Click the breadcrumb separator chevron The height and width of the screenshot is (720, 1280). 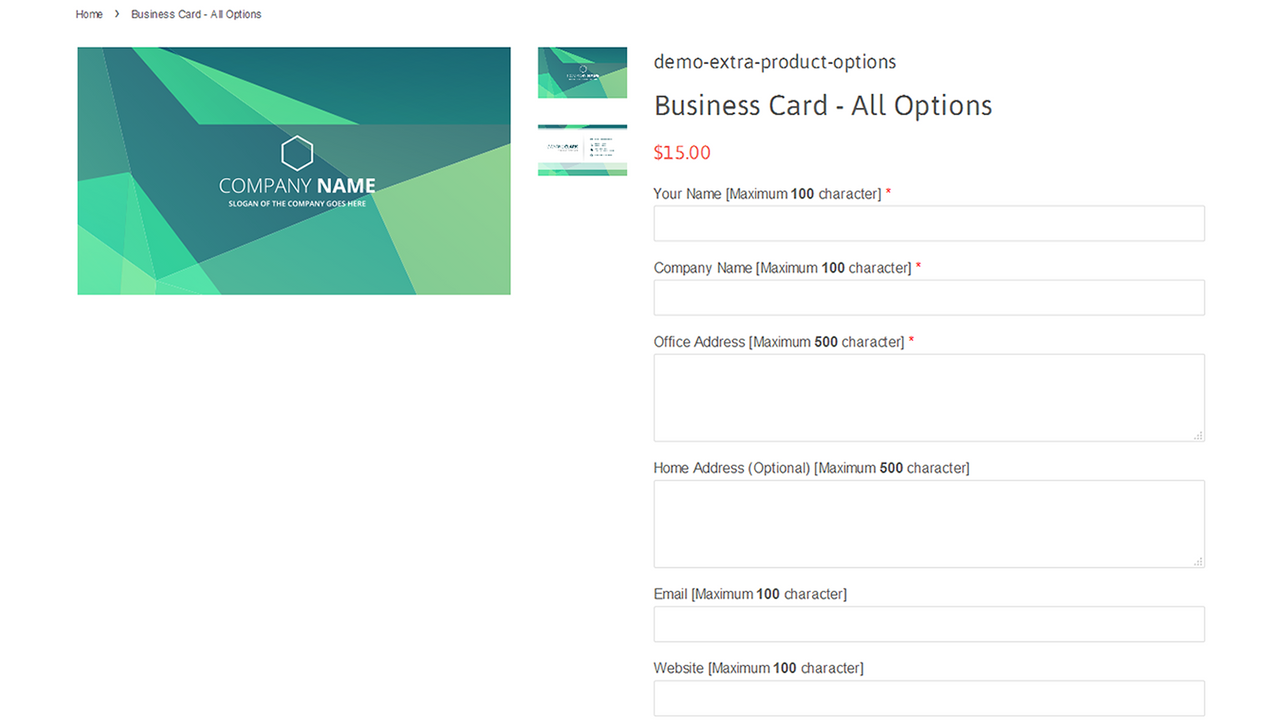point(117,14)
